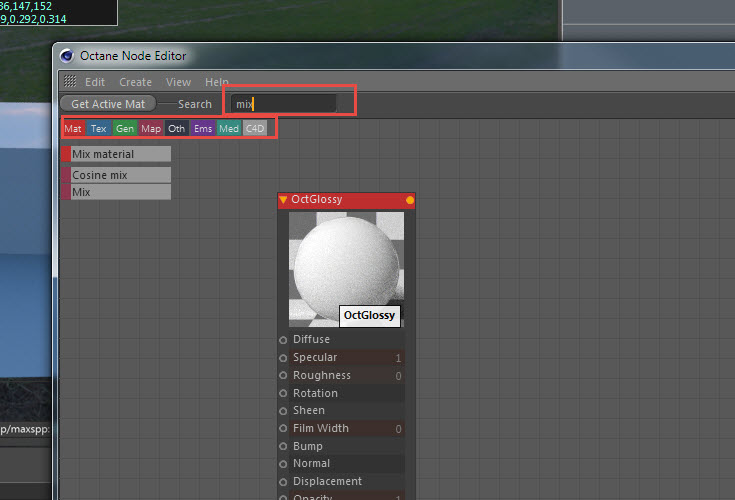Click into the Search field containing mix
The height and width of the screenshot is (500, 735).
pos(283,104)
